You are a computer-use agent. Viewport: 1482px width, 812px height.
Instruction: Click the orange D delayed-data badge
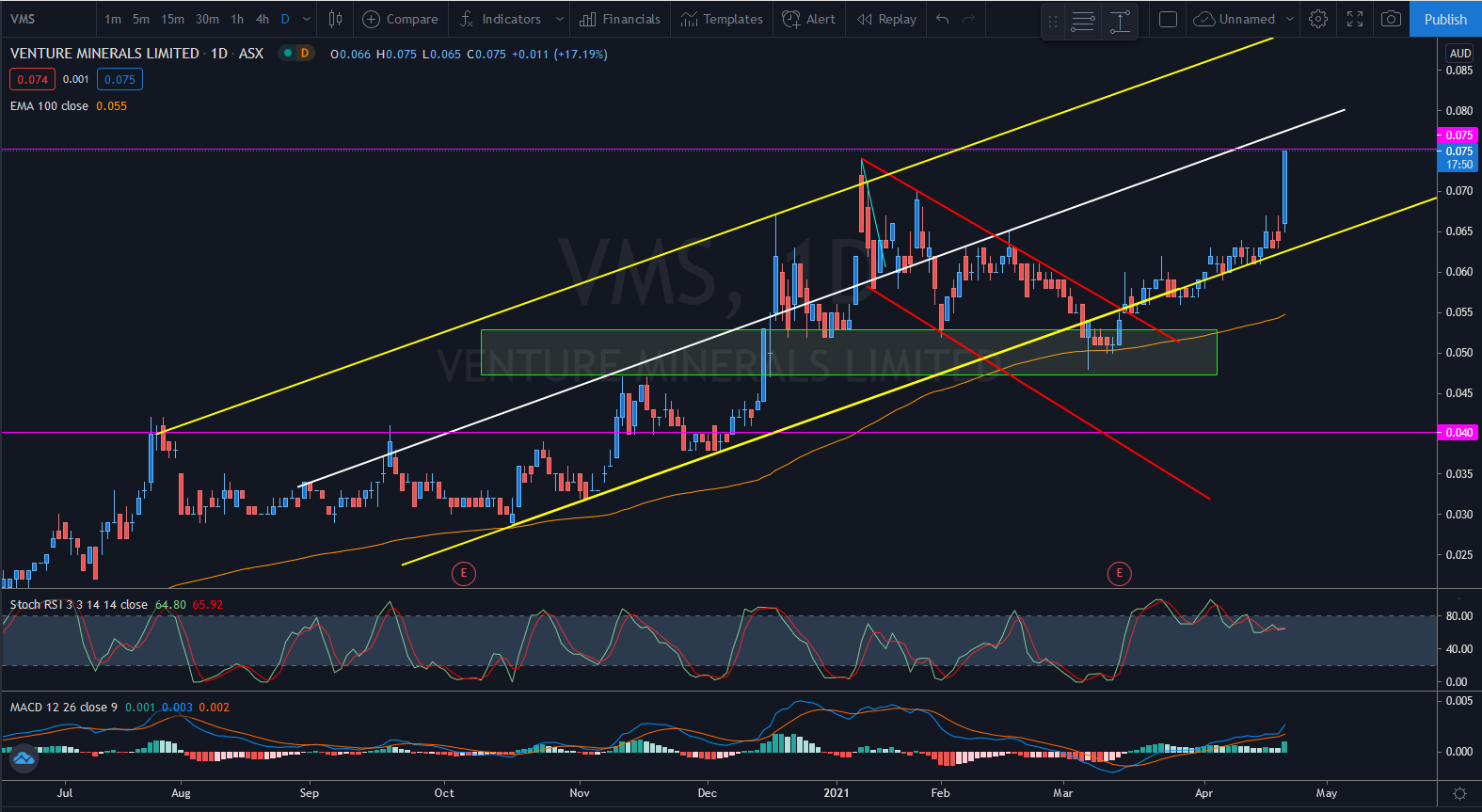(304, 54)
